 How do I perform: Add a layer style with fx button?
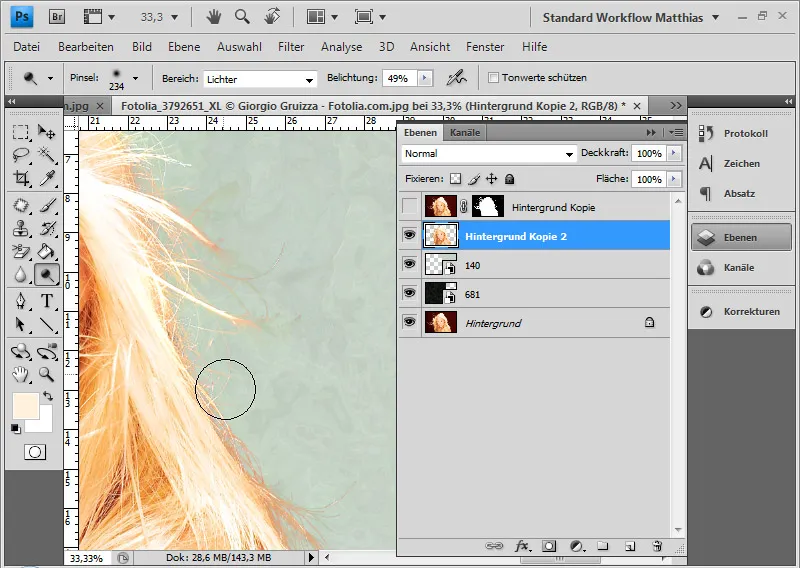[x=521, y=547]
